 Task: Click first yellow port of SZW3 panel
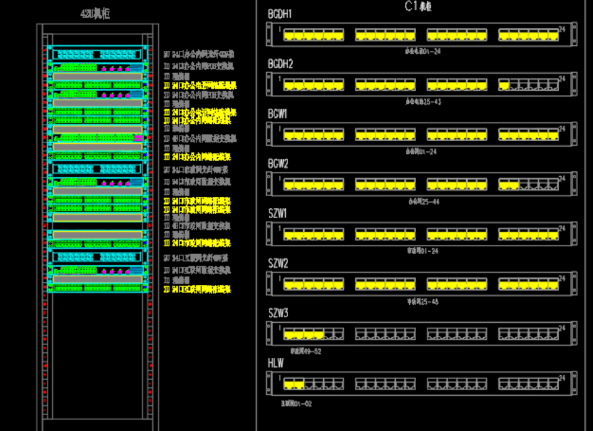(289, 335)
